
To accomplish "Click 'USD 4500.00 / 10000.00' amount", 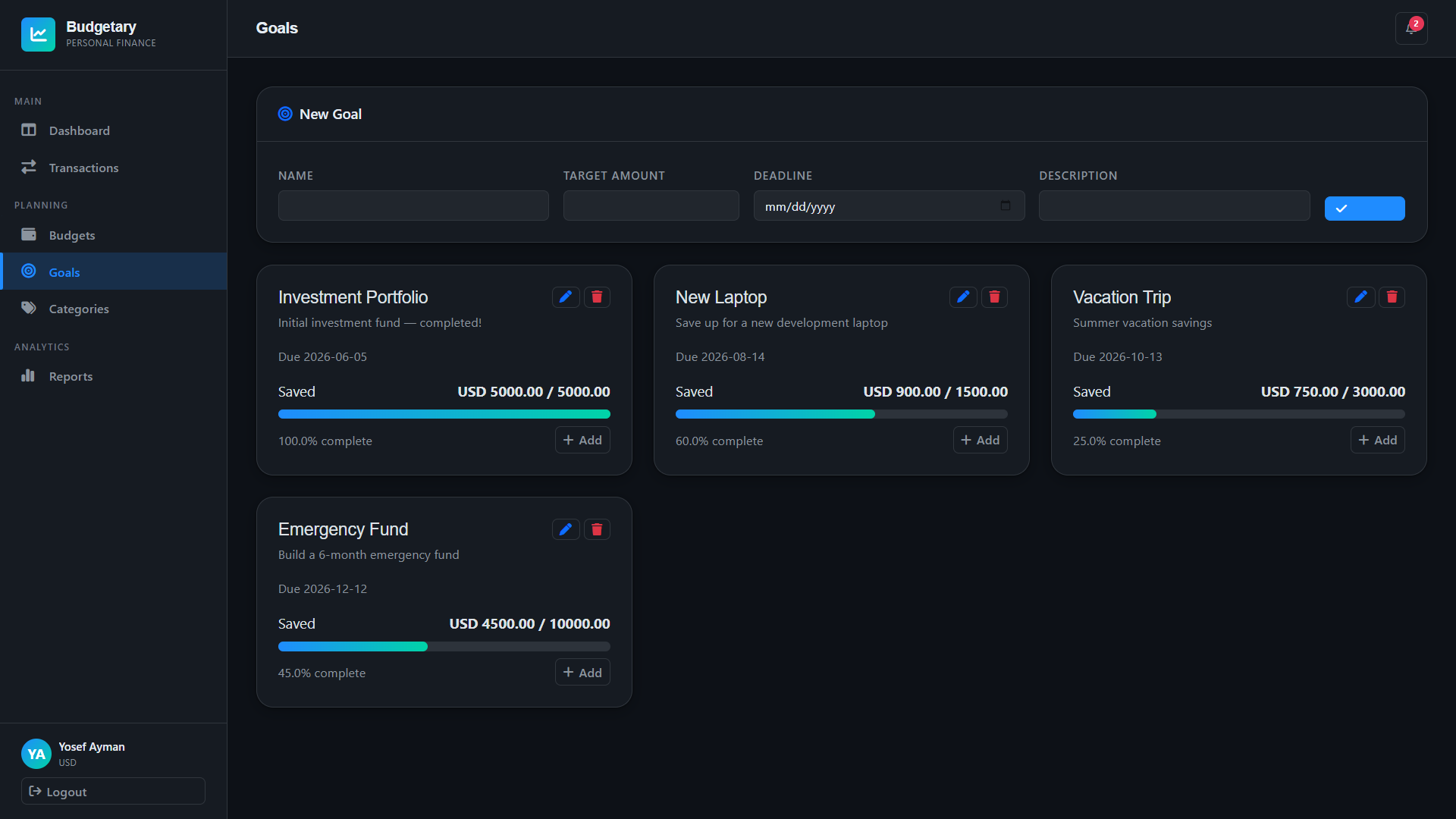I will [529, 623].
